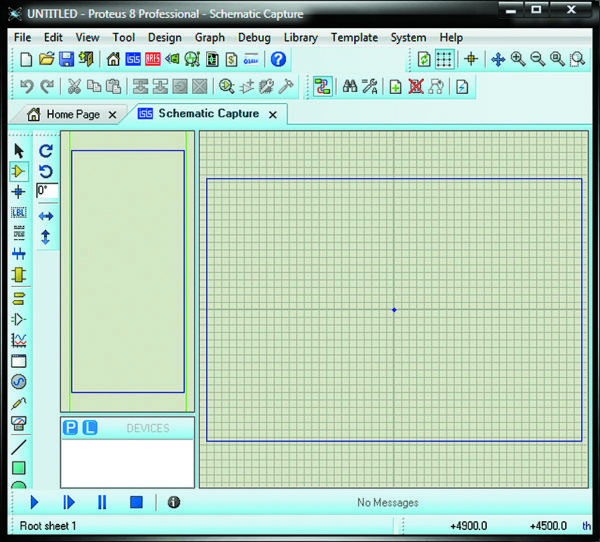The width and height of the screenshot is (600, 542).
Task: Click the Rotate Anti-Clockwise icon
Action: click(x=46, y=171)
